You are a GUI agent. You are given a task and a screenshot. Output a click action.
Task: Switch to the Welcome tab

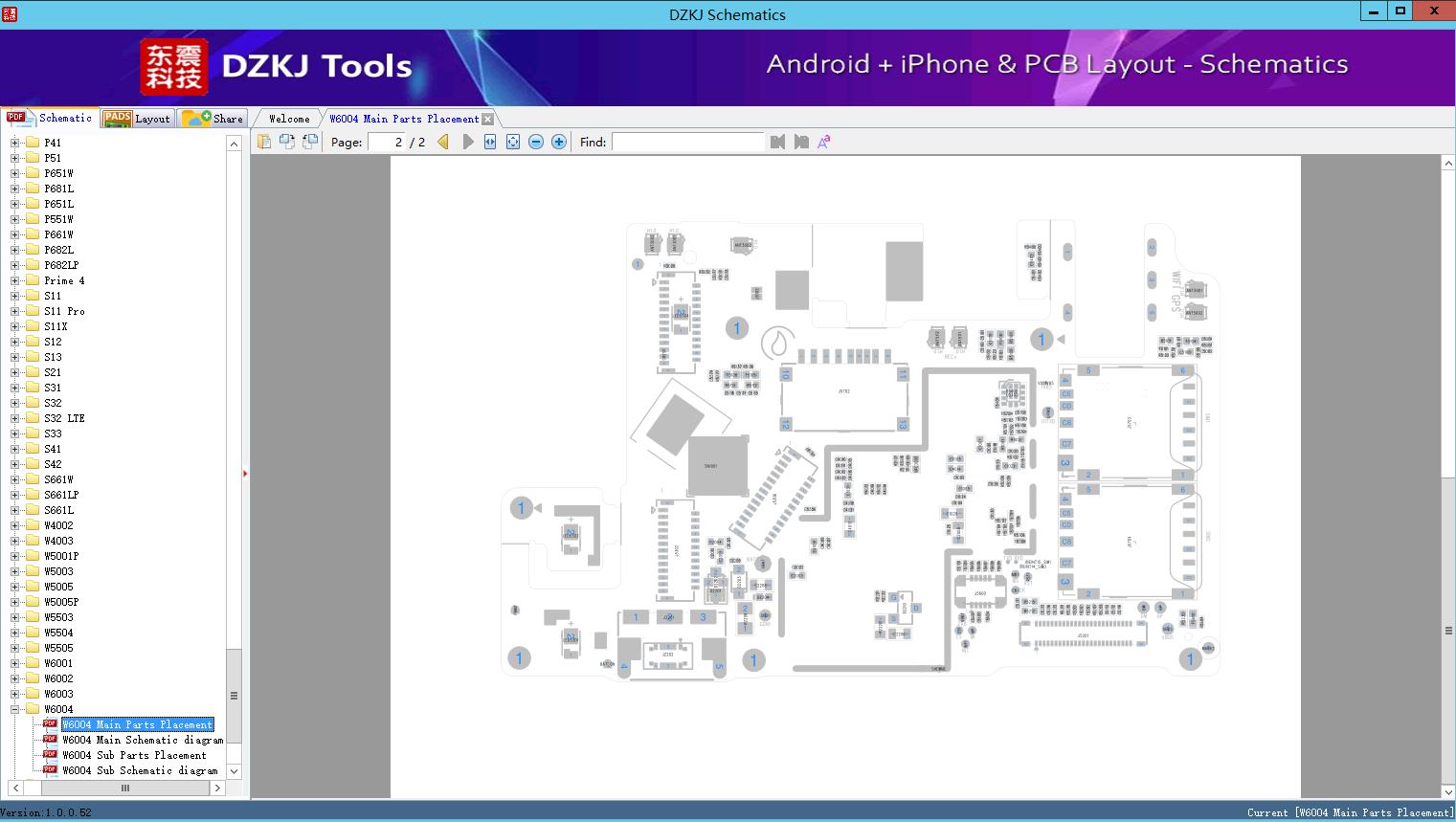289,119
